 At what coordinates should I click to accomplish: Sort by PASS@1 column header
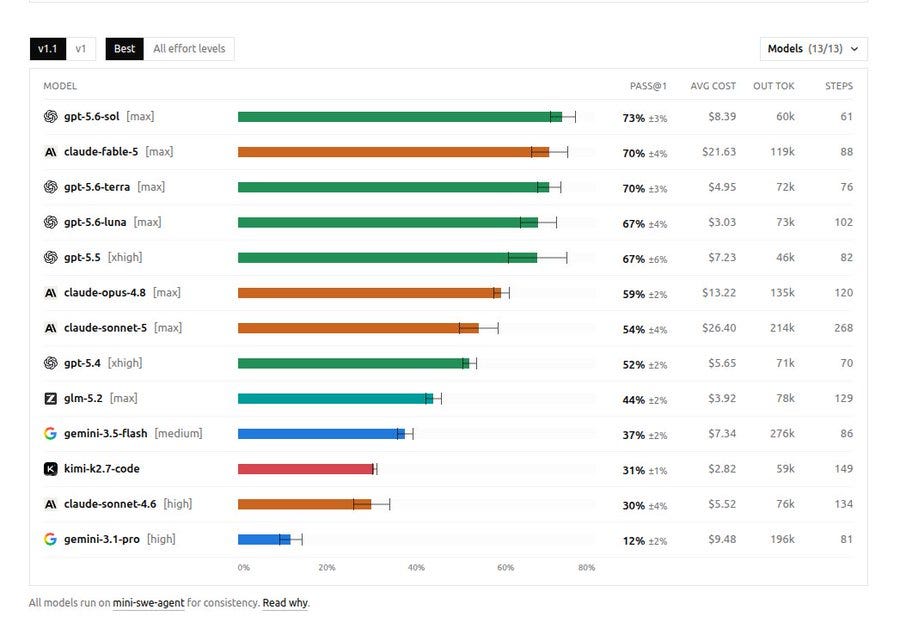(x=648, y=86)
